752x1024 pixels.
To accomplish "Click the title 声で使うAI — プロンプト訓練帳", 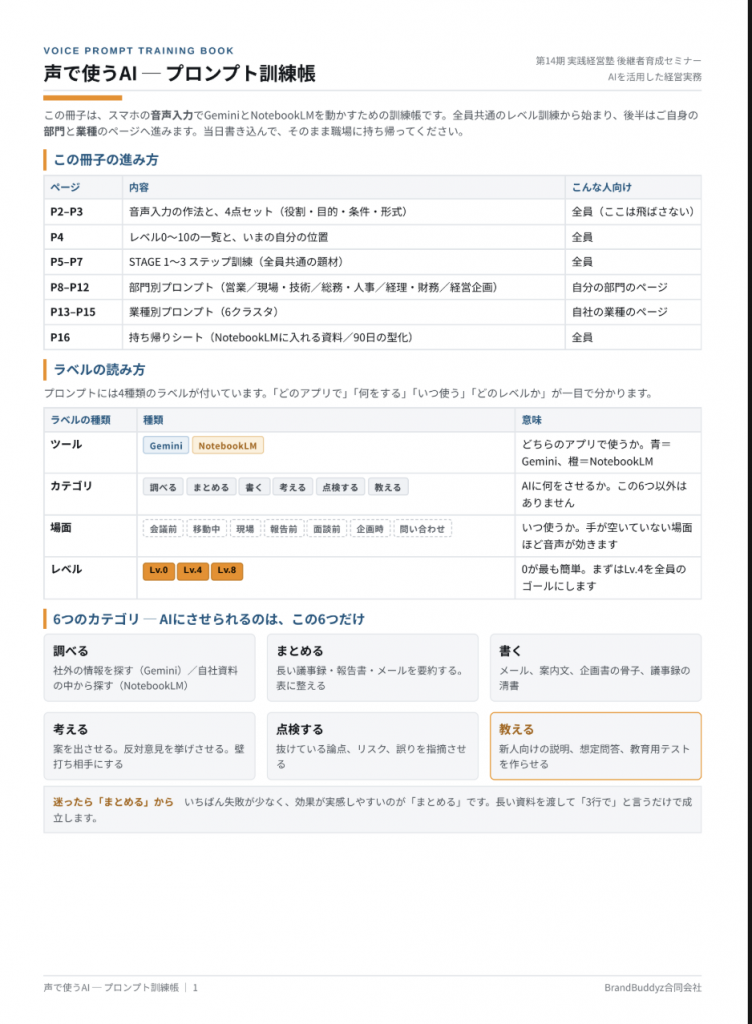I will [x=180, y=72].
